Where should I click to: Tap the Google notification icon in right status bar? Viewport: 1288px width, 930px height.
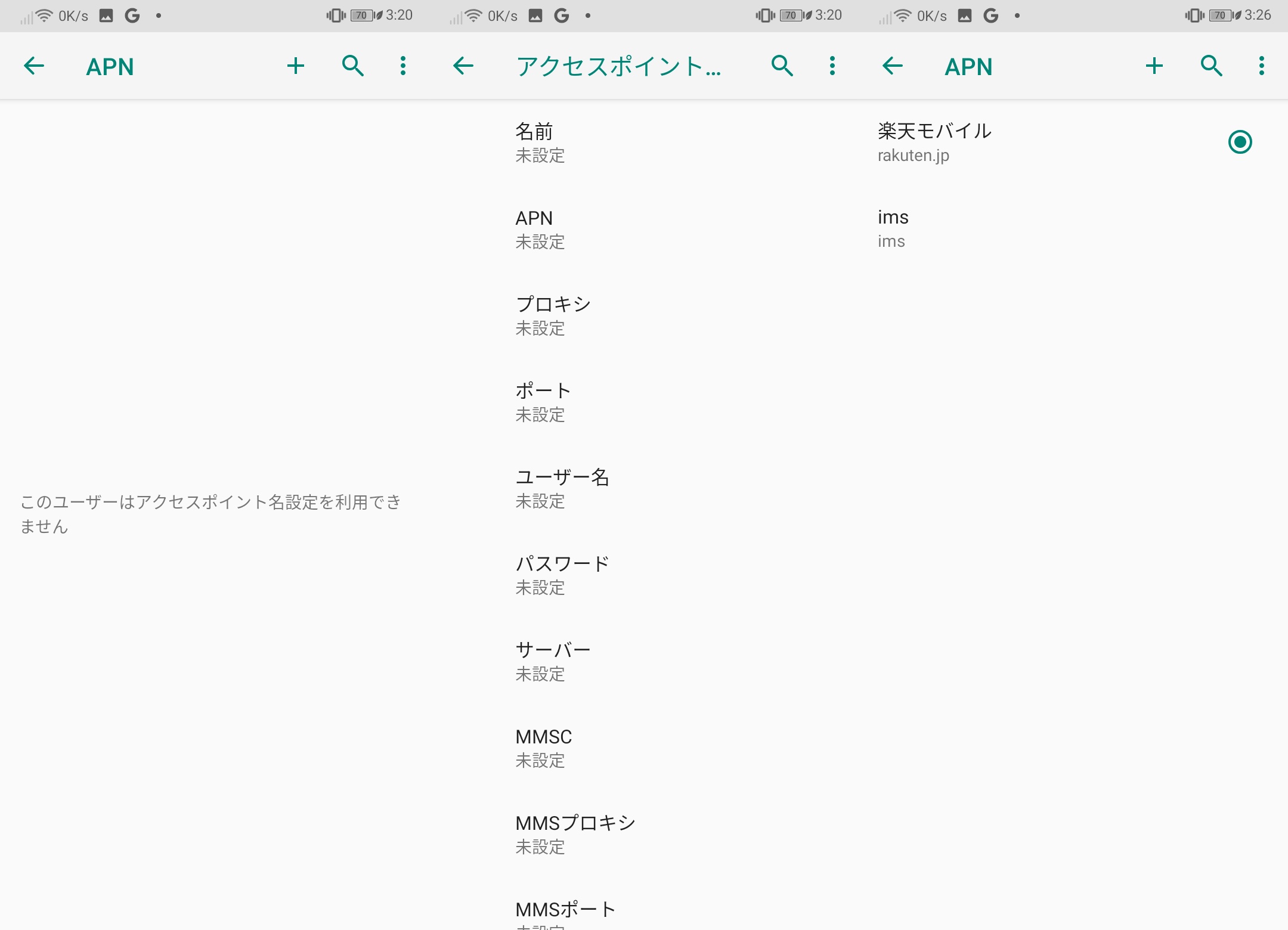click(x=991, y=15)
